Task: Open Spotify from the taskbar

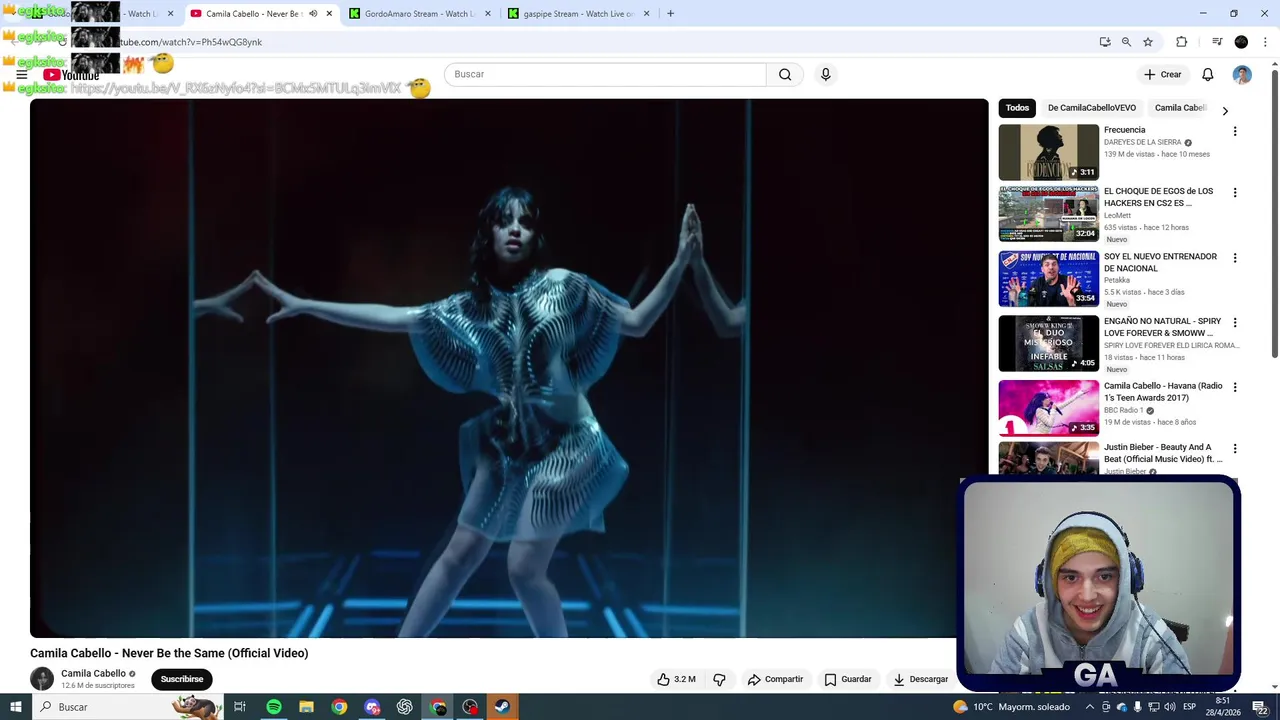Action: point(274,707)
